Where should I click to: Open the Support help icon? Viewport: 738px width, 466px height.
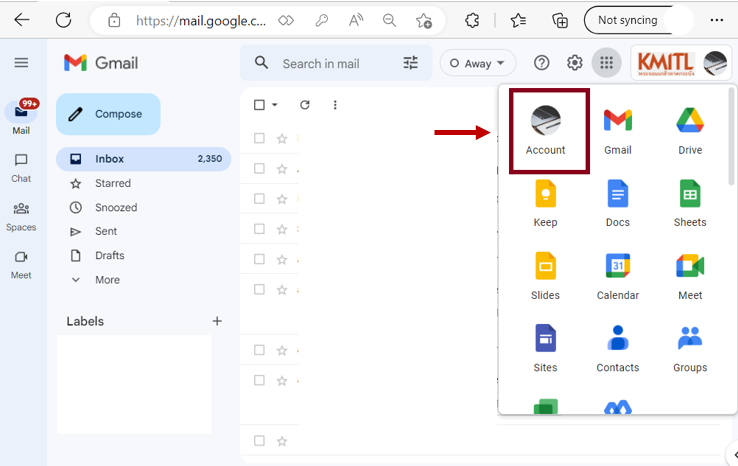tap(541, 63)
